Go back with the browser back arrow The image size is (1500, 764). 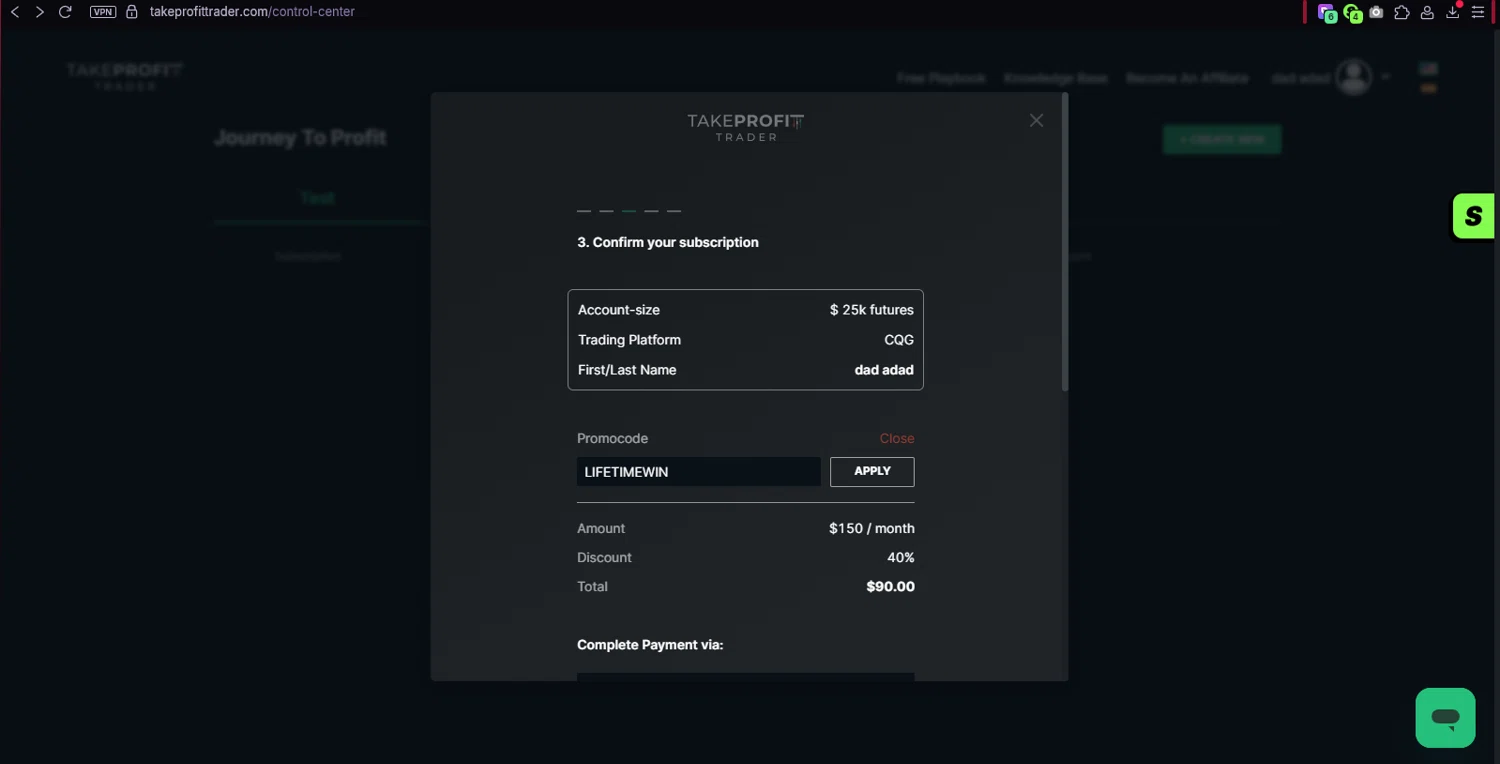tap(15, 12)
